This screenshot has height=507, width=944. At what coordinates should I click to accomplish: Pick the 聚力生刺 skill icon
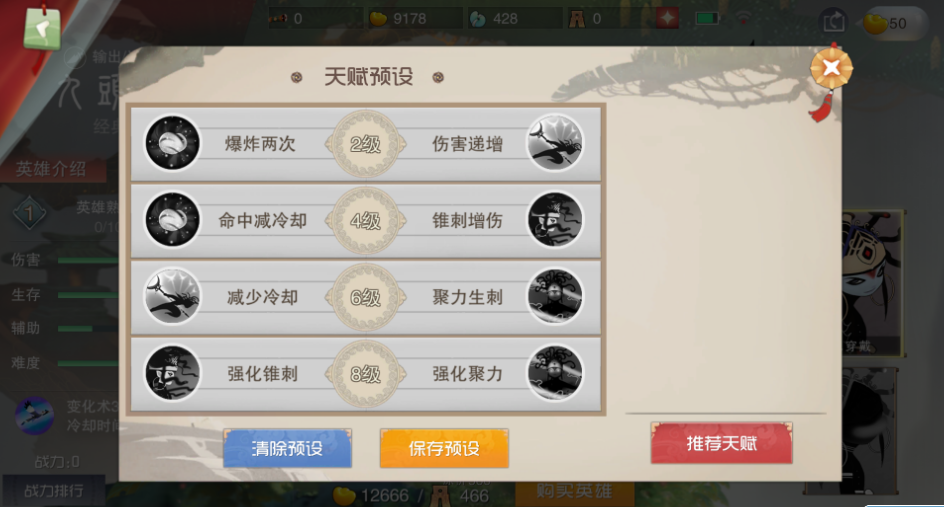click(554, 296)
